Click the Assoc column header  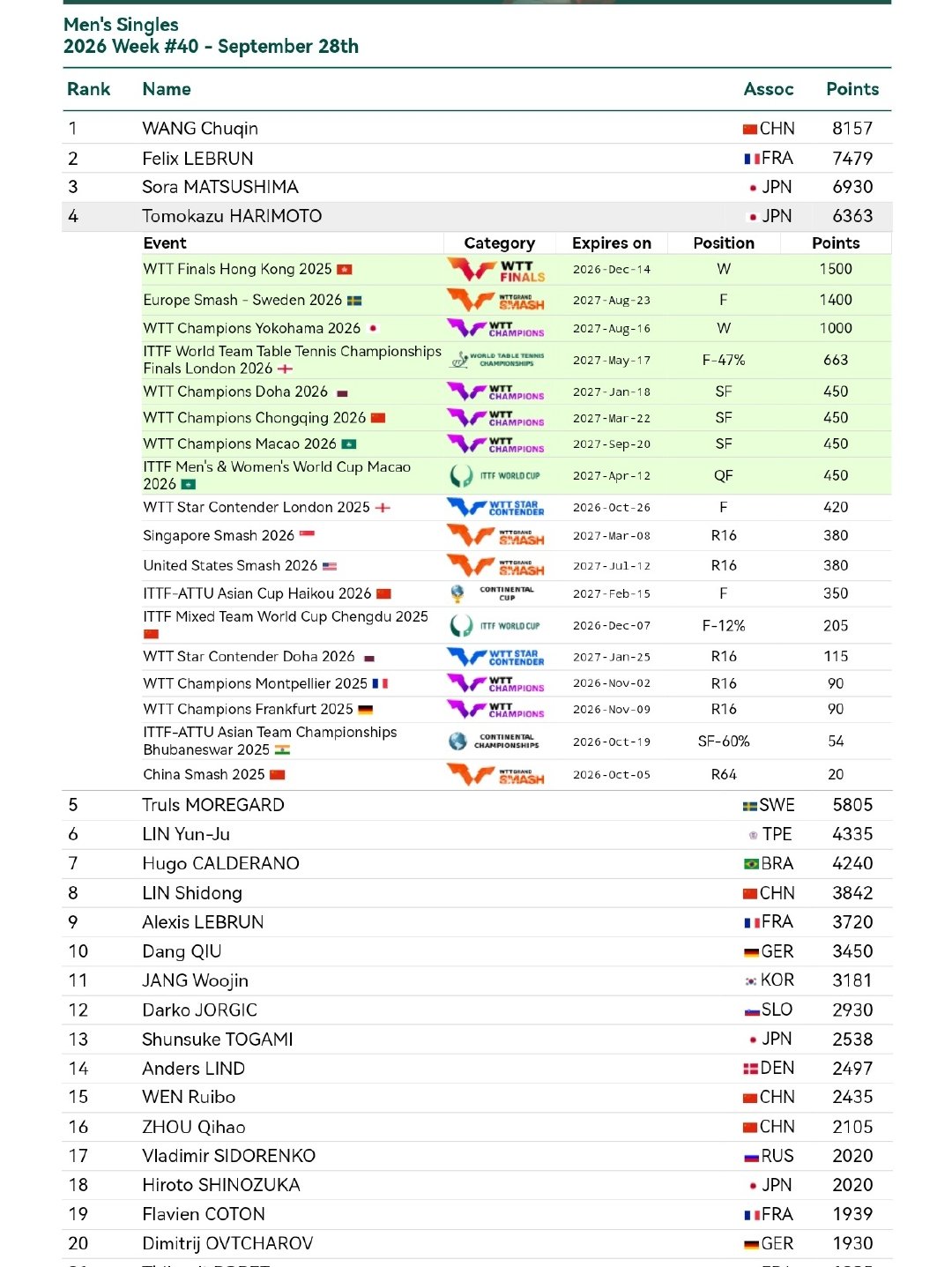pyautogui.click(x=769, y=89)
